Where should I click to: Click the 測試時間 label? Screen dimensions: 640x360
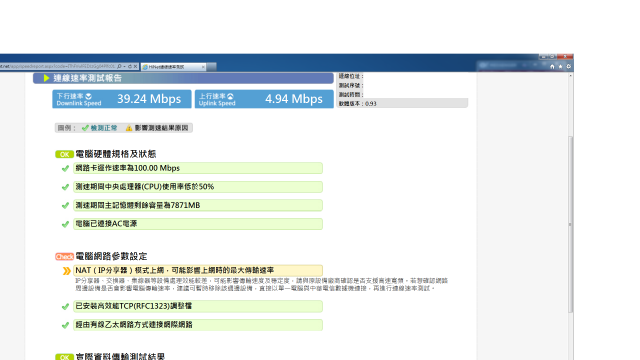tap(351, 95)
